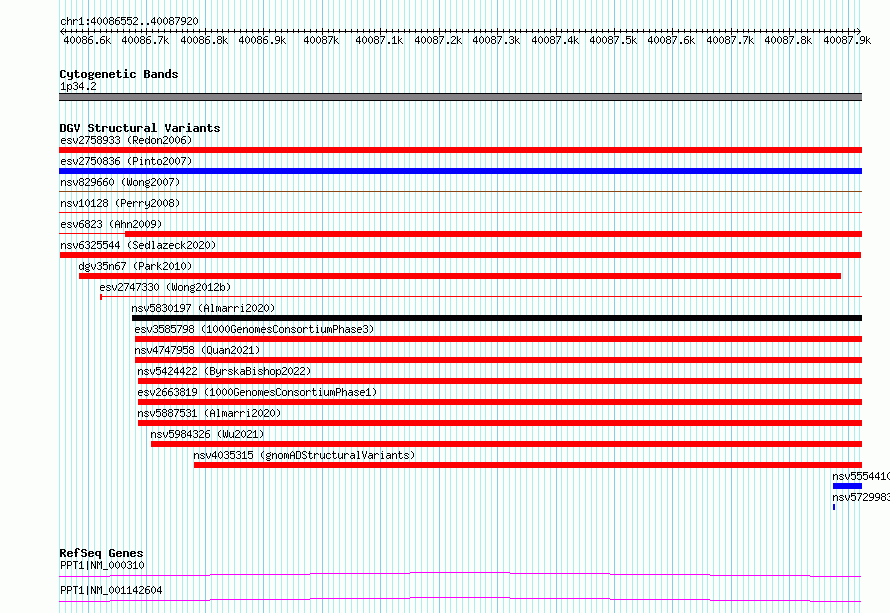Screen dimensions: 890x613
Task: Click the truncated nsv555441 variant label
Action: pyautogui.click(x=861, y=476)
